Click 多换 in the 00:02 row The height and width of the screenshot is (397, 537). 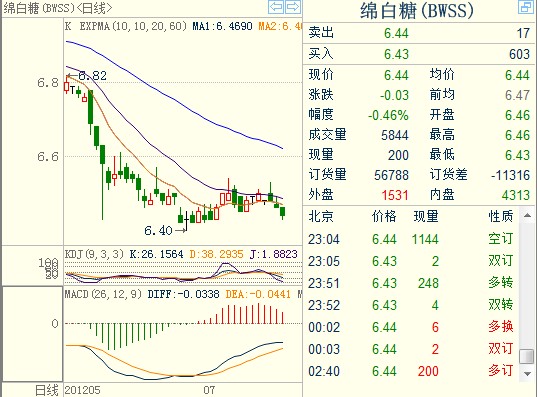(x=501, y=326)
